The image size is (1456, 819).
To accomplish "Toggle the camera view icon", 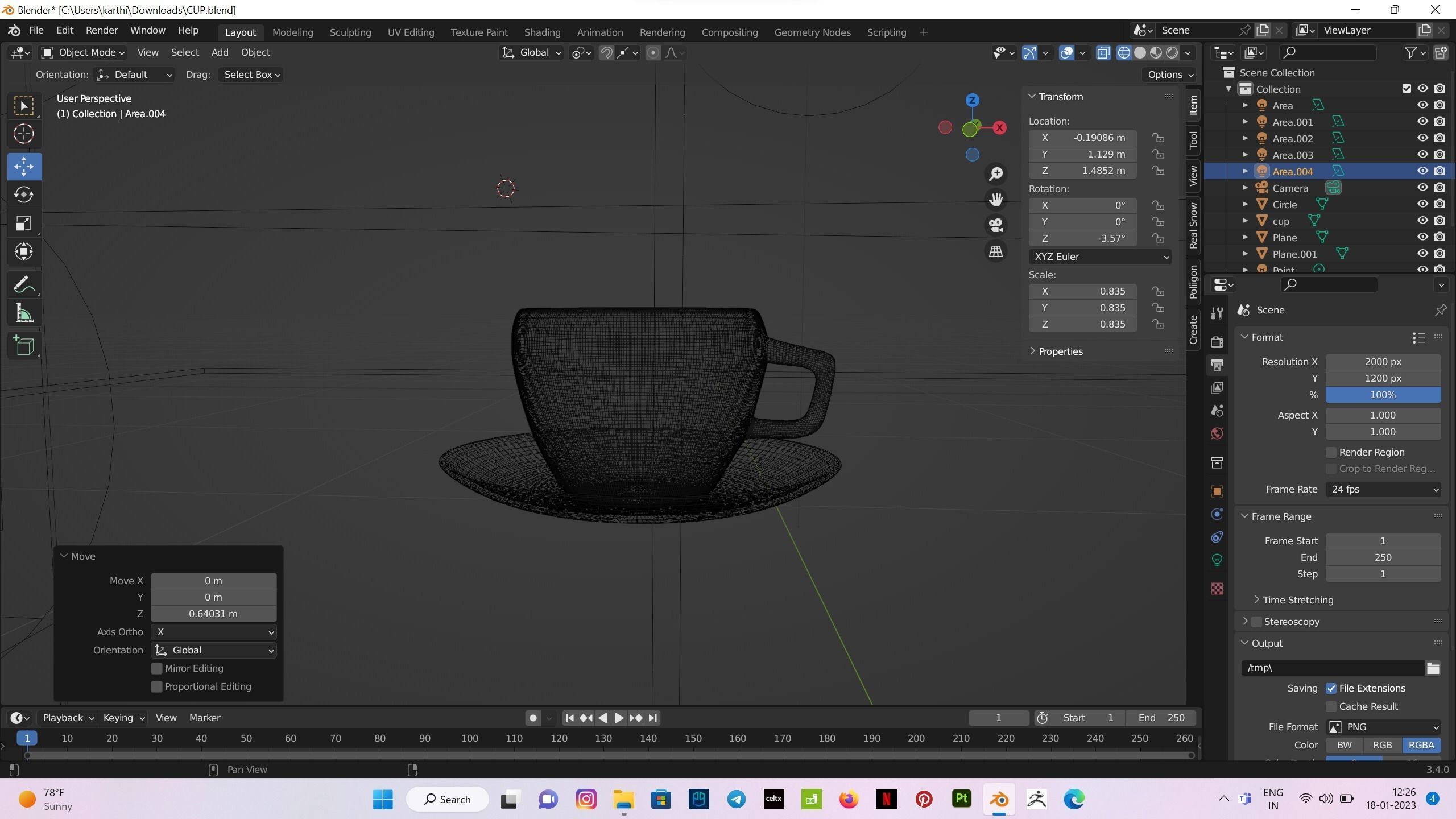I will point(995,225).
